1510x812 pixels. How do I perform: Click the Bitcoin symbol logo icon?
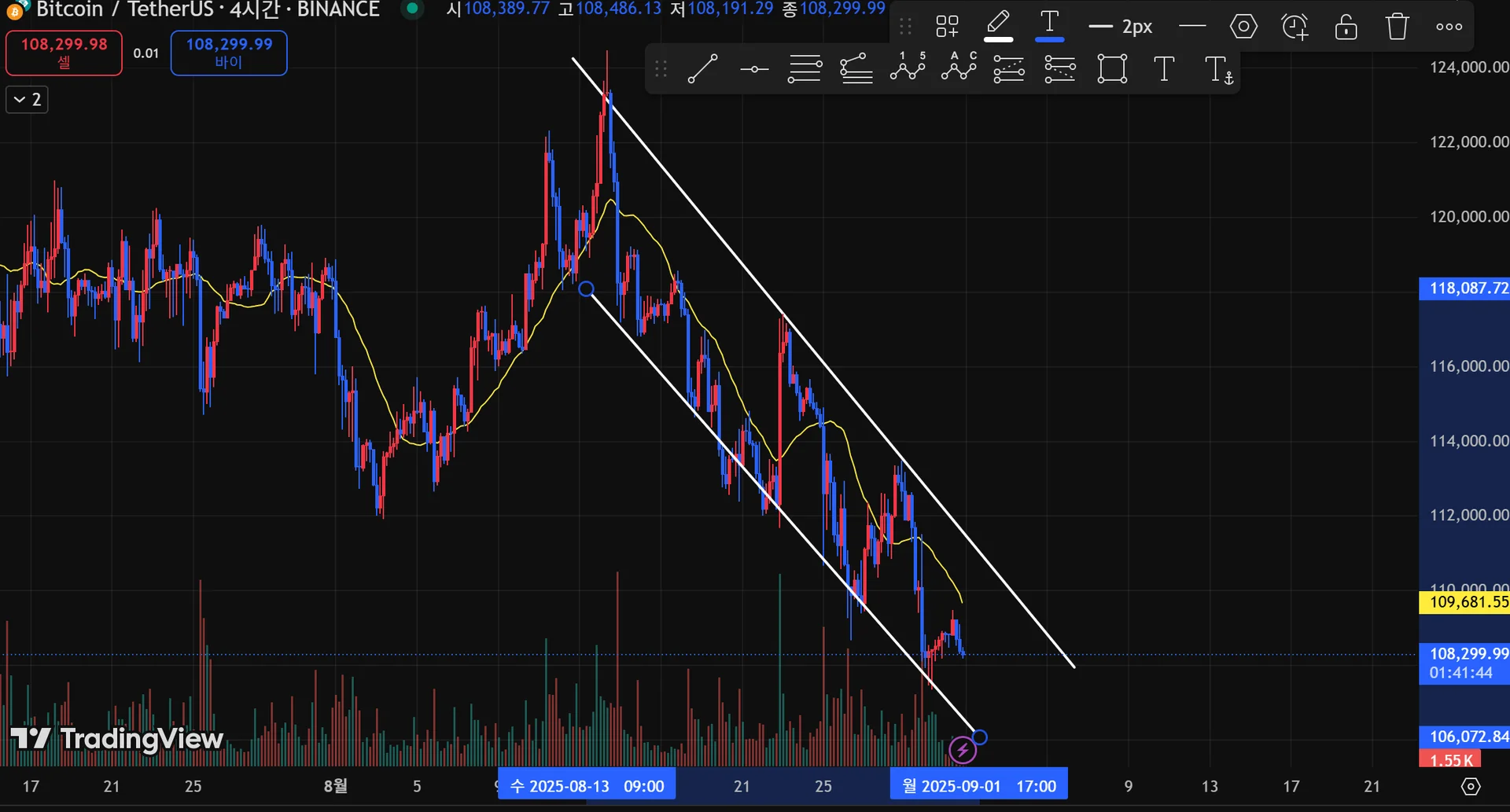click(x=17, y=9)
